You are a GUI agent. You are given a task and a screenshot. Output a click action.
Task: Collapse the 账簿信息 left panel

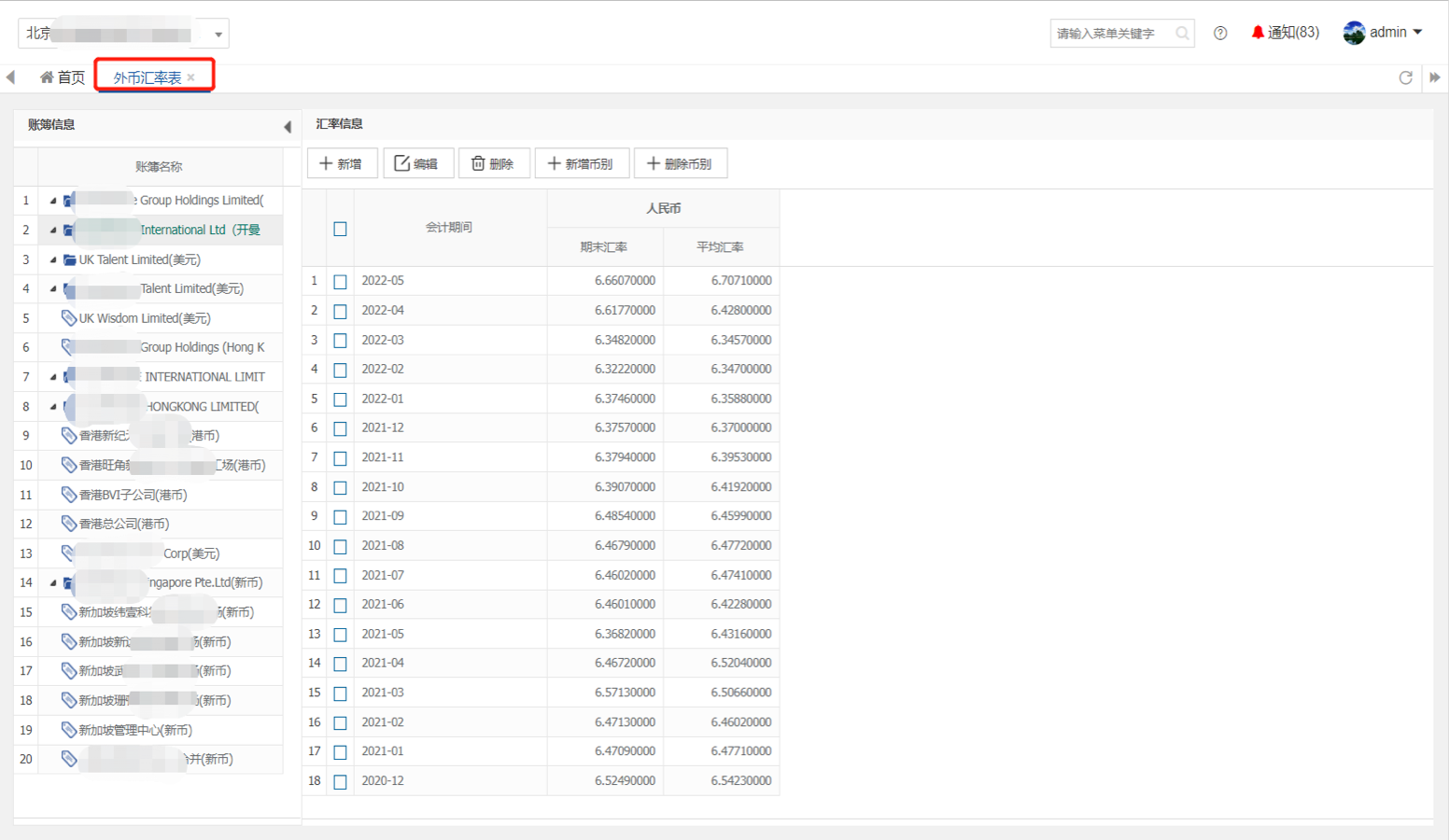click(288, 126)
